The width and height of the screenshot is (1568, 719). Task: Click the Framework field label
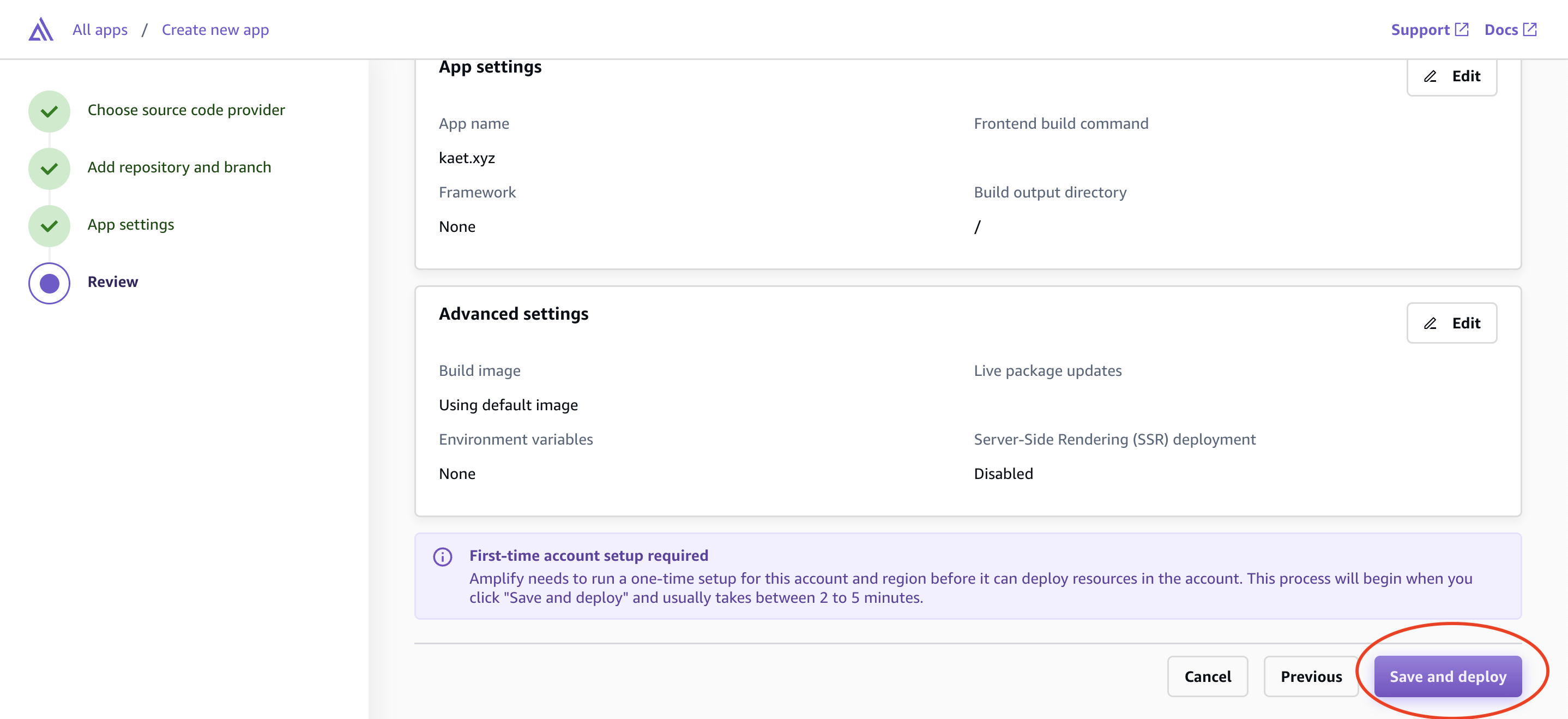(477, 193)
